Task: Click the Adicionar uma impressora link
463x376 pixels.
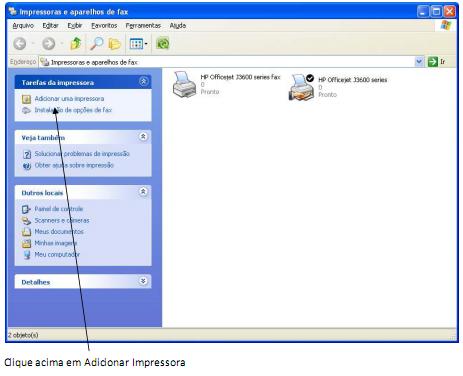Action: click(x=69, y=99)
